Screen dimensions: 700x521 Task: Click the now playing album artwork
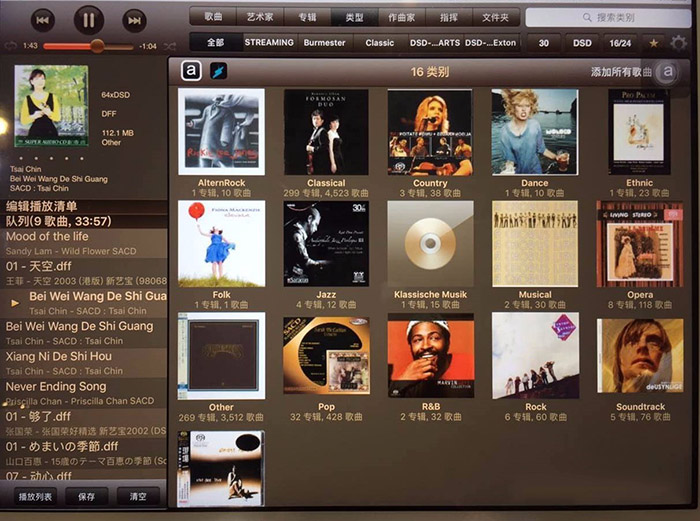coord(51,106)
